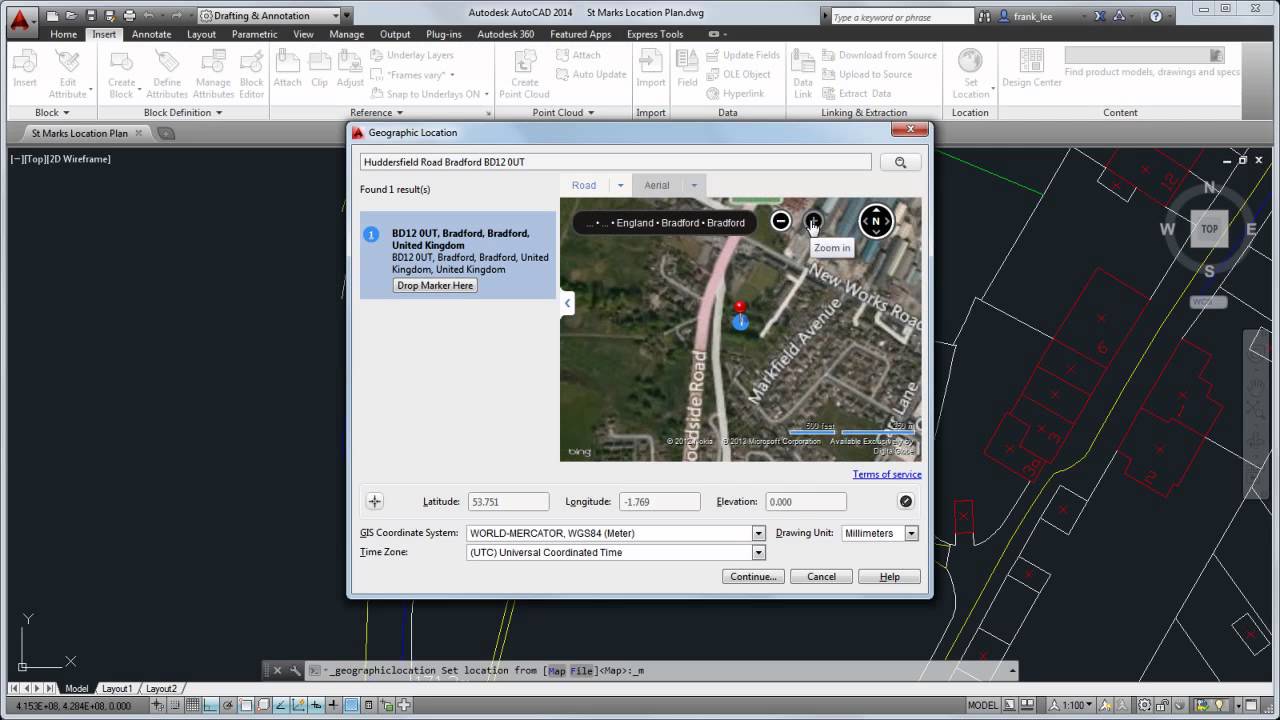Image resolution: width=1280 pixels, height=720 pixels.
Task: Toggle MODEL paper space button in status bar
Action: pos(983,705)
